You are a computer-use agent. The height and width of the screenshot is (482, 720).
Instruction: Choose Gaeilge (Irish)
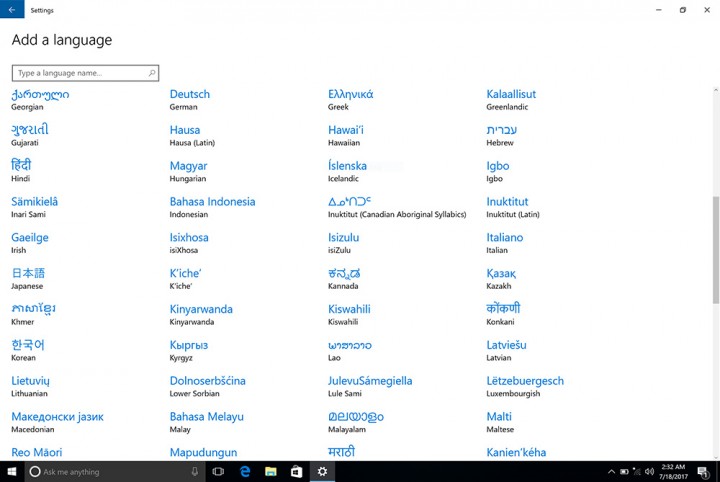[30, 243]
